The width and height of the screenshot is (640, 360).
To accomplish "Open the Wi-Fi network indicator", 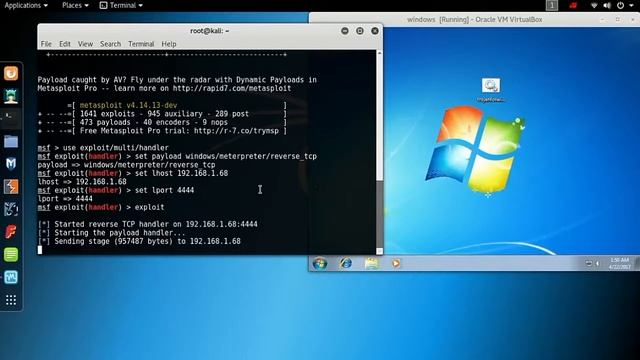I will 594,5.
